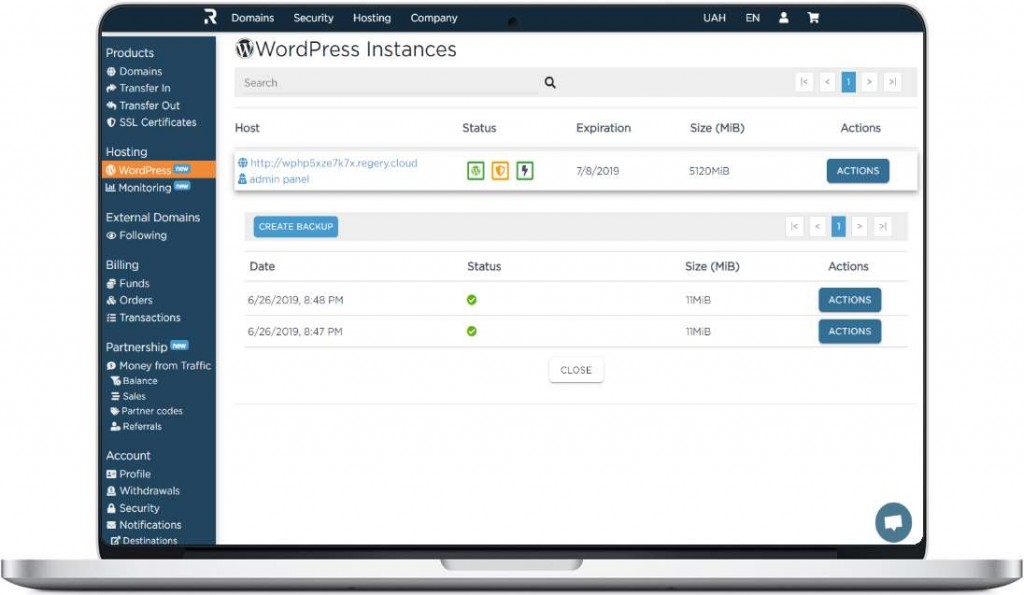
Task: Open Destinations in the sidebar
Action: click(144, 540)
